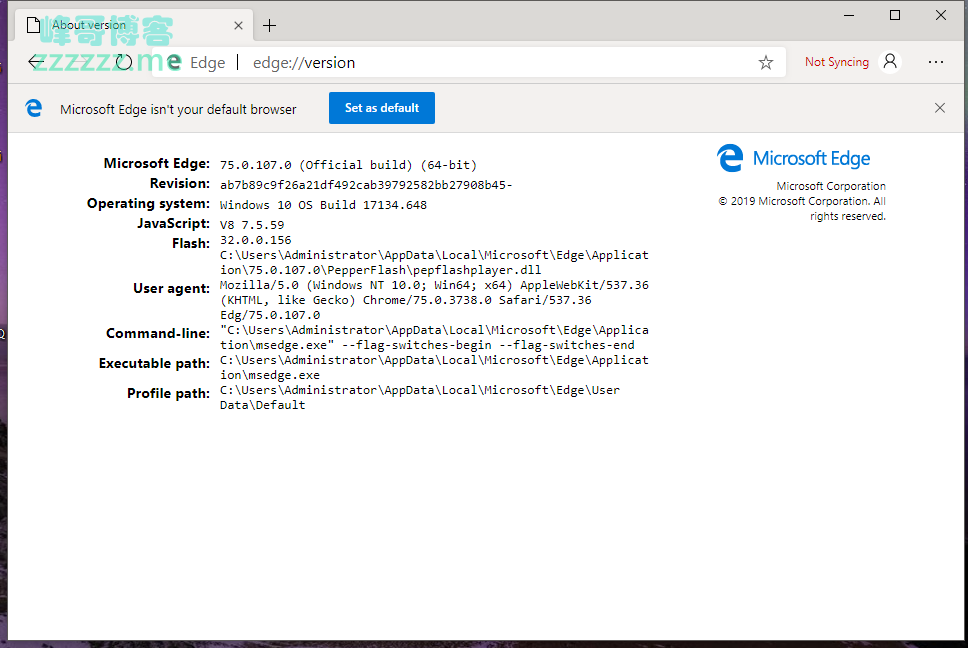Click the Data\Default profile path line

[262, 405]
